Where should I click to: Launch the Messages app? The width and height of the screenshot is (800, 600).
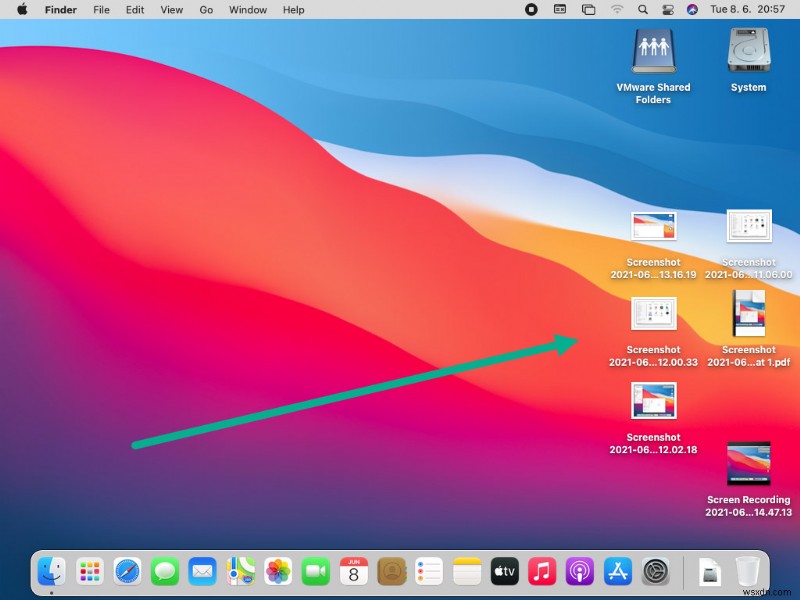tap(164, 572)
